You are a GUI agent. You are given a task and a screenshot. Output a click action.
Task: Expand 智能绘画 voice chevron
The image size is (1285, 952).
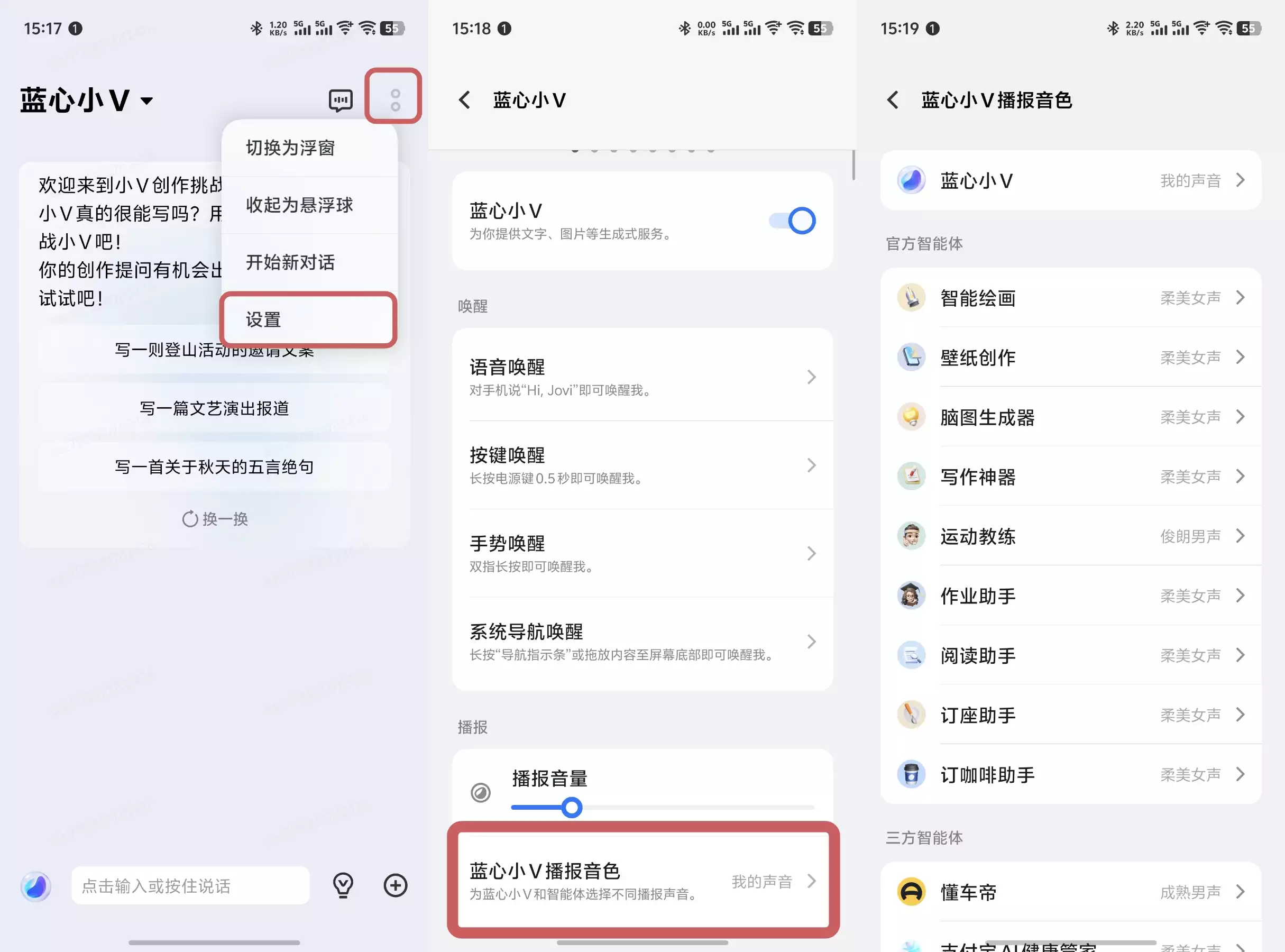pyautogui.click(x=1241, y=298)
